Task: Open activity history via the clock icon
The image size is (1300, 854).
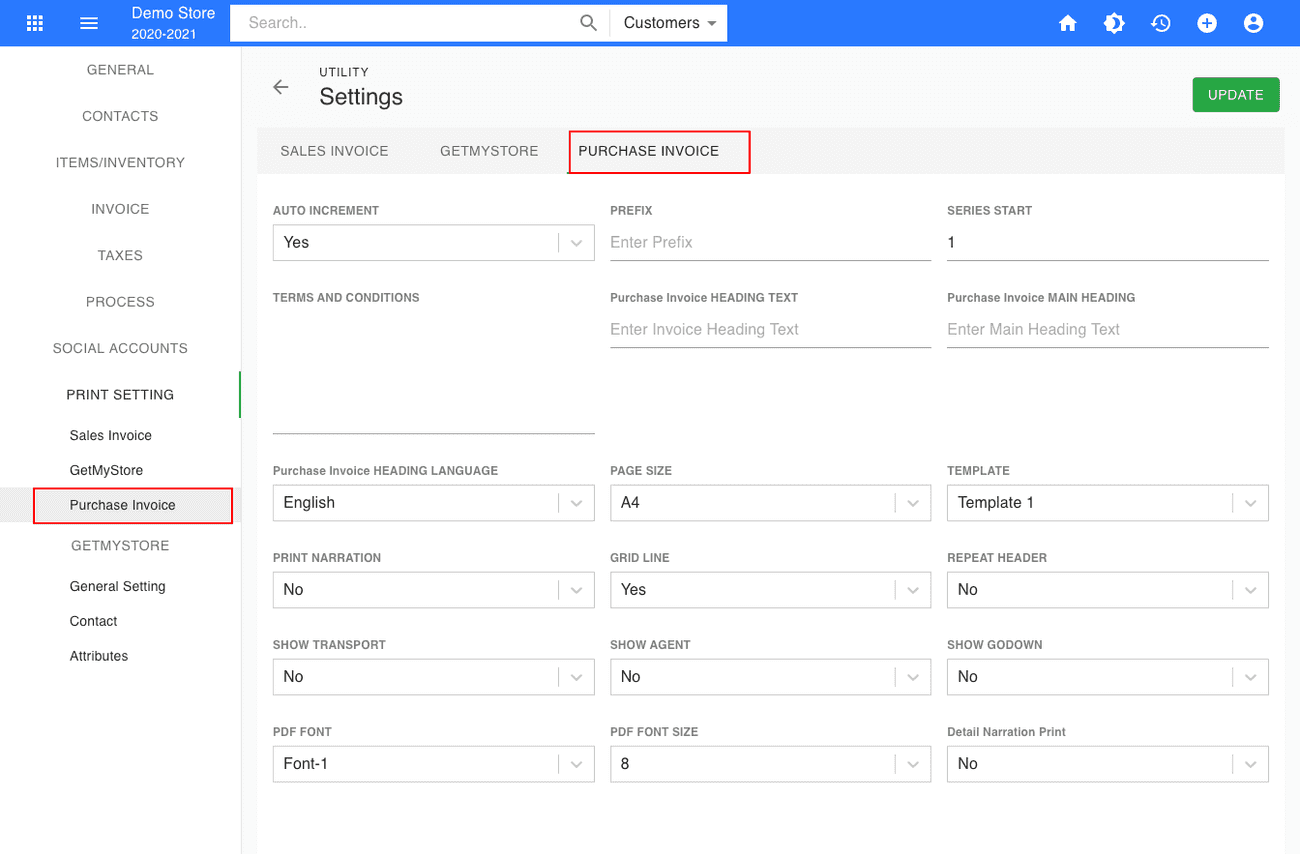Action: pyautogui.click(x=1160, y=22)
